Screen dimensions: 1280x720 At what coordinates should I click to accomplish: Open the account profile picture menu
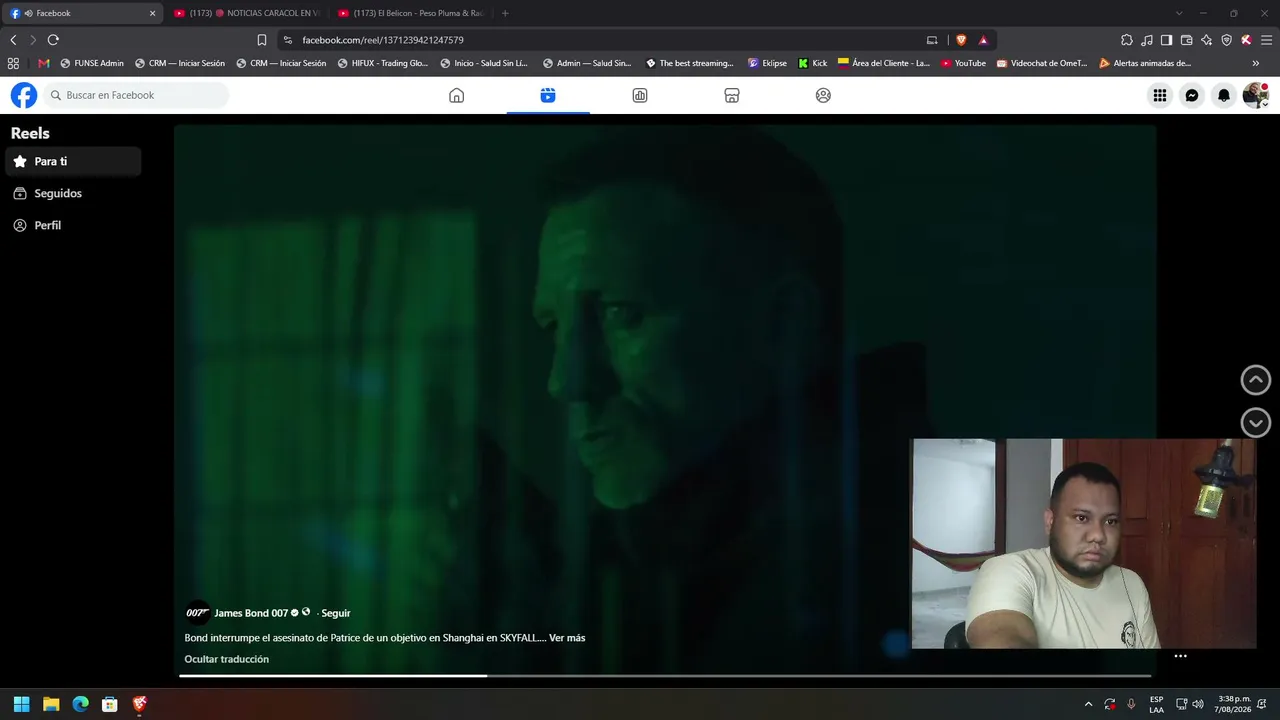tap(1255, 95)
